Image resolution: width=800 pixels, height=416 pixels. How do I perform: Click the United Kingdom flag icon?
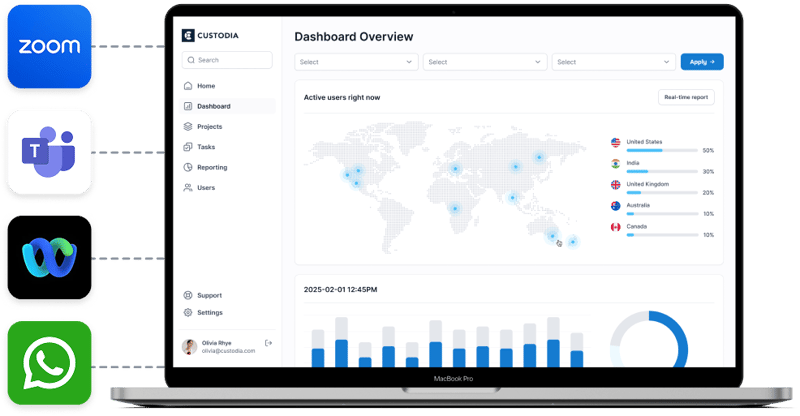616,185
